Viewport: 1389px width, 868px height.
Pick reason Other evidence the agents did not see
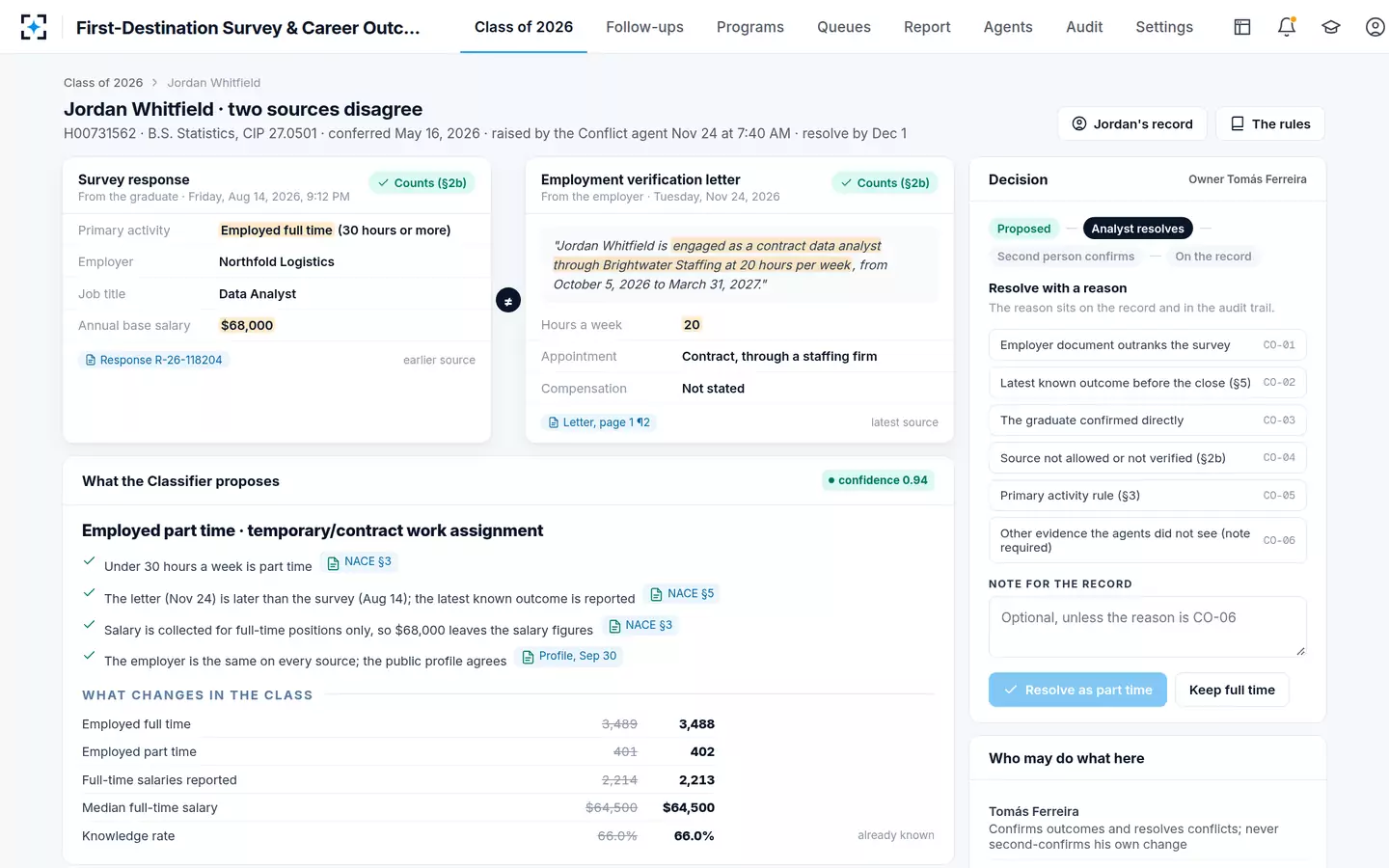click(1148, 540)
